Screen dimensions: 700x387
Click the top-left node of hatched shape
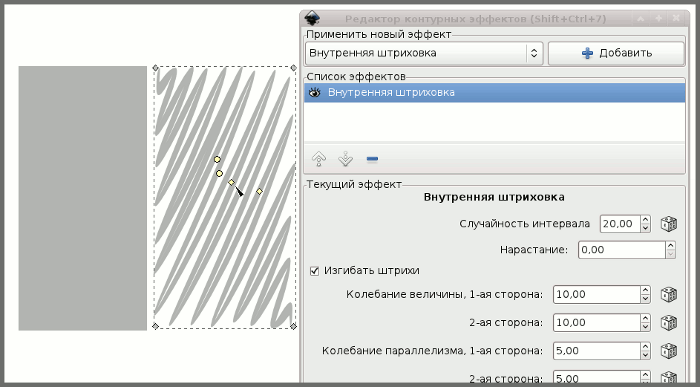pos(155,68)
